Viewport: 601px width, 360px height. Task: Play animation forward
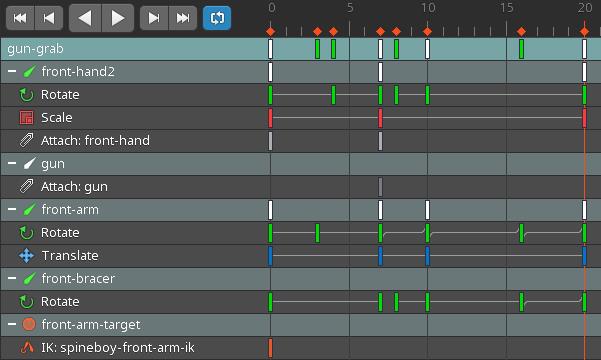(118, 18)
